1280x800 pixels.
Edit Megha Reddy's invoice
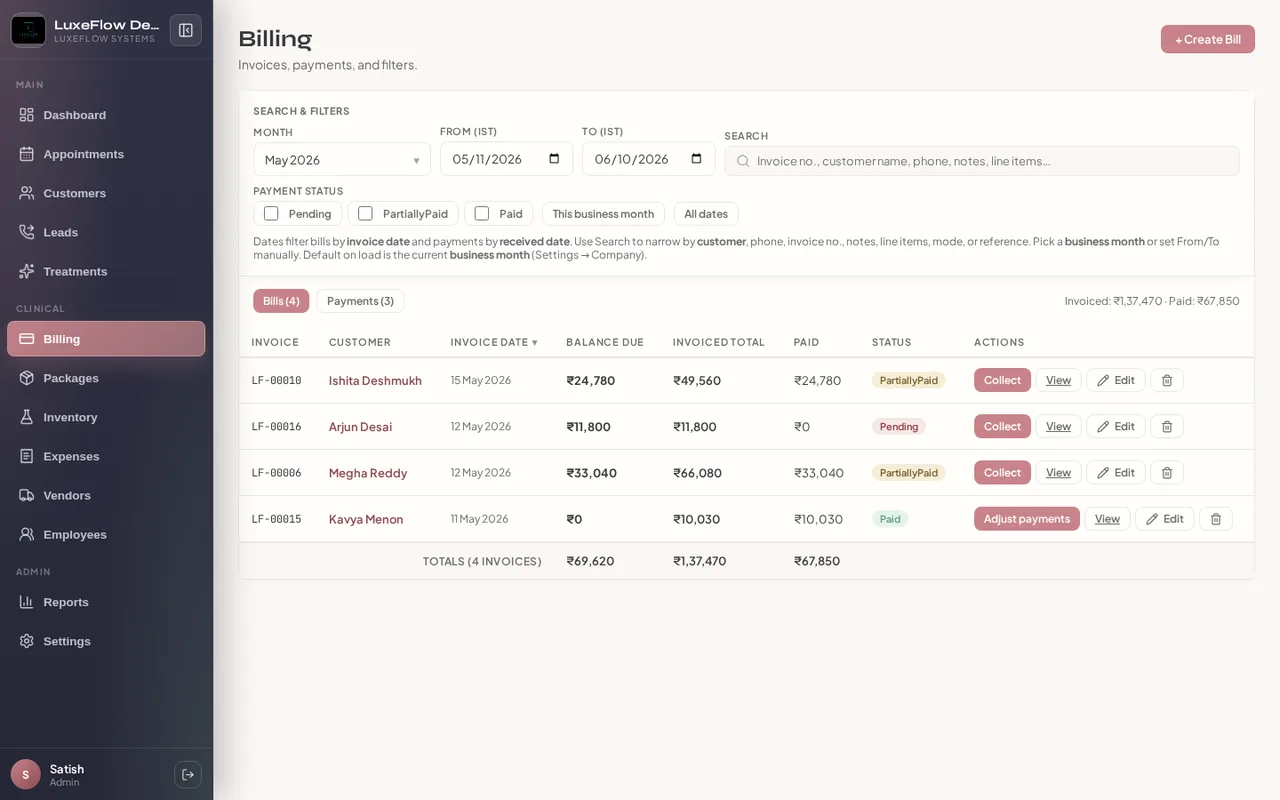coord(1116,472)
